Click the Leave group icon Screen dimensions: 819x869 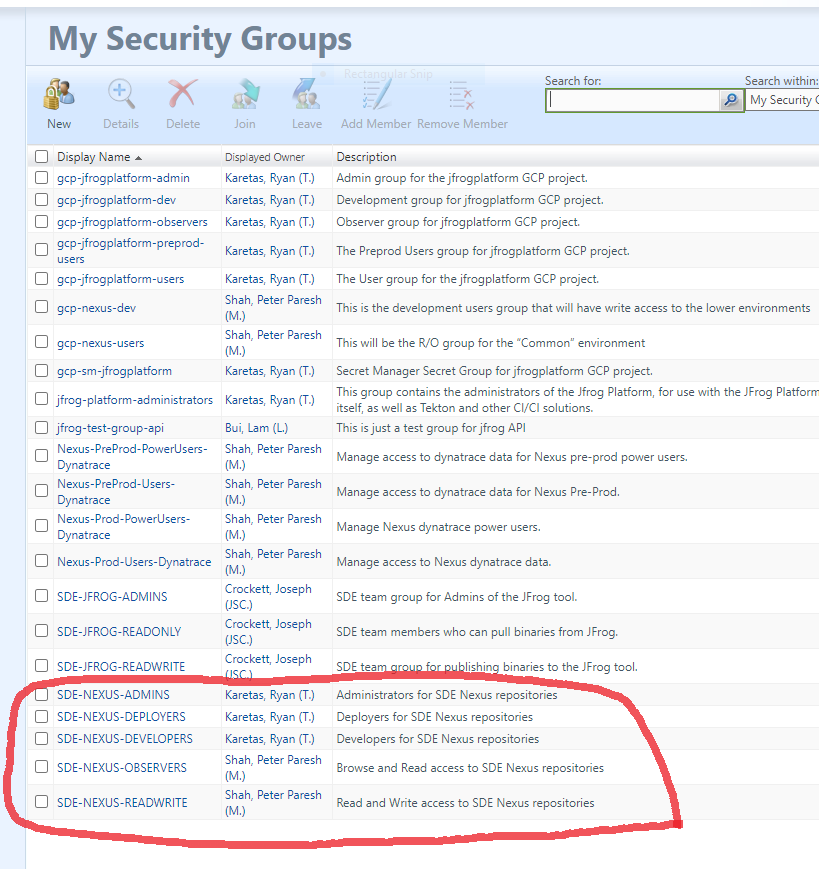[x=306, y=93]
